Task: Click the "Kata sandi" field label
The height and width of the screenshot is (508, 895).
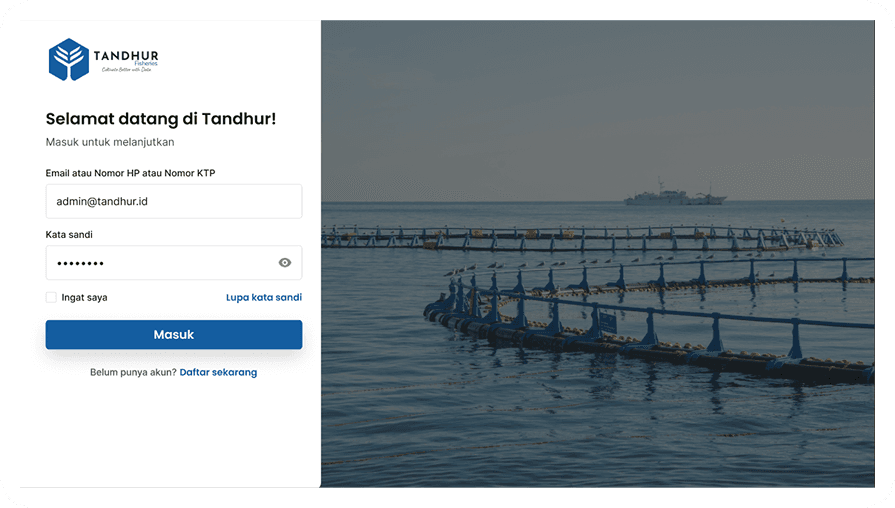Action: pyautogui.click(x=70, y=235)
